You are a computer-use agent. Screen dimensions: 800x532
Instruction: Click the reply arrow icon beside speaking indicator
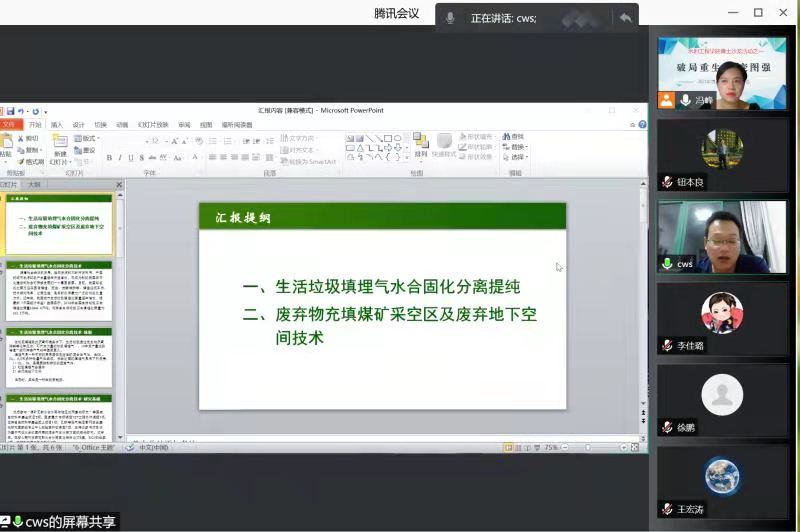(x=625, y=18)
